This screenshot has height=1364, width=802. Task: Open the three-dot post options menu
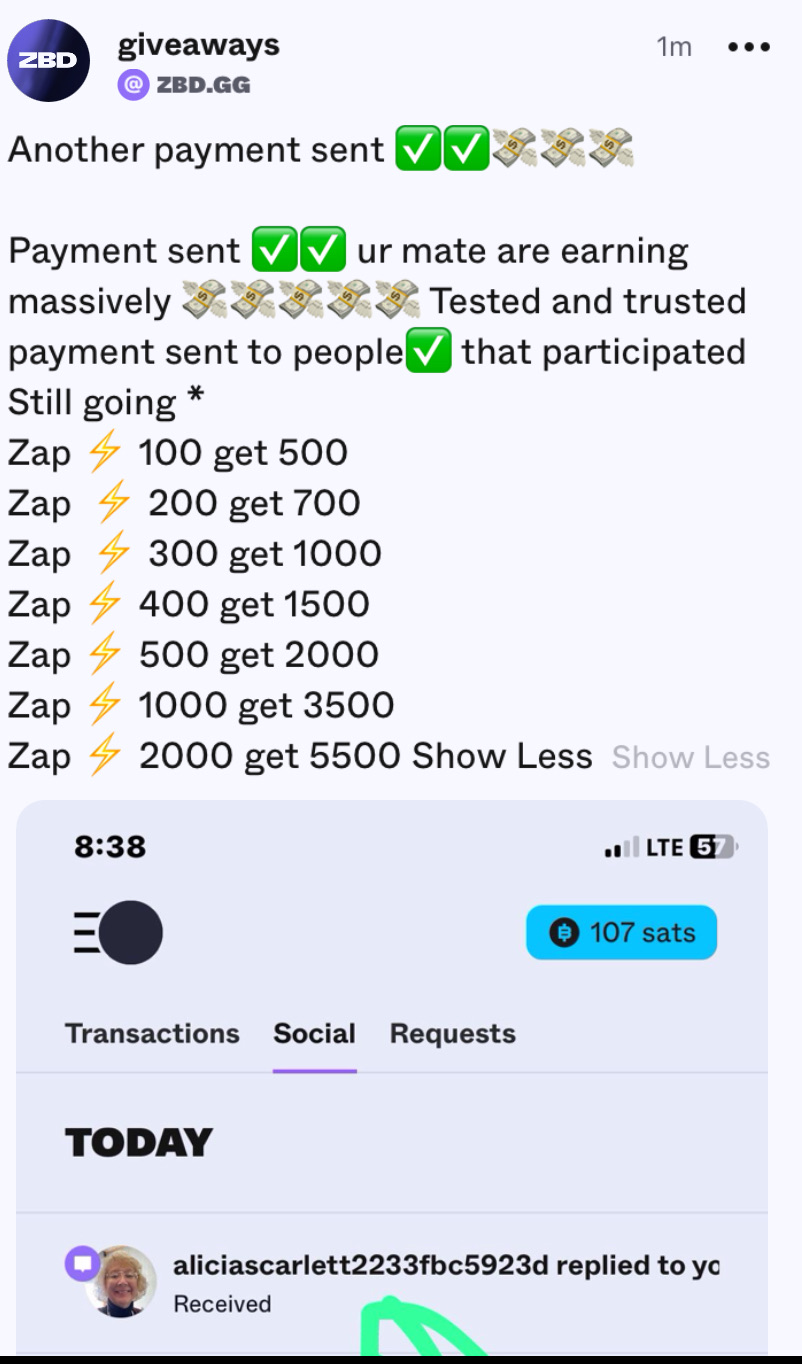pyautogui.click(x=748, y=47)
